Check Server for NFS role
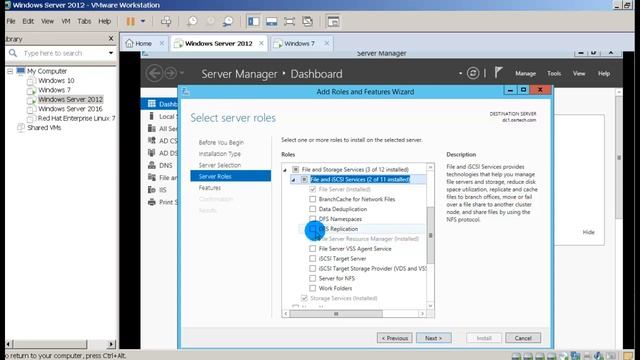Screen dimensions: 640x360 click(x=313, y=278)
